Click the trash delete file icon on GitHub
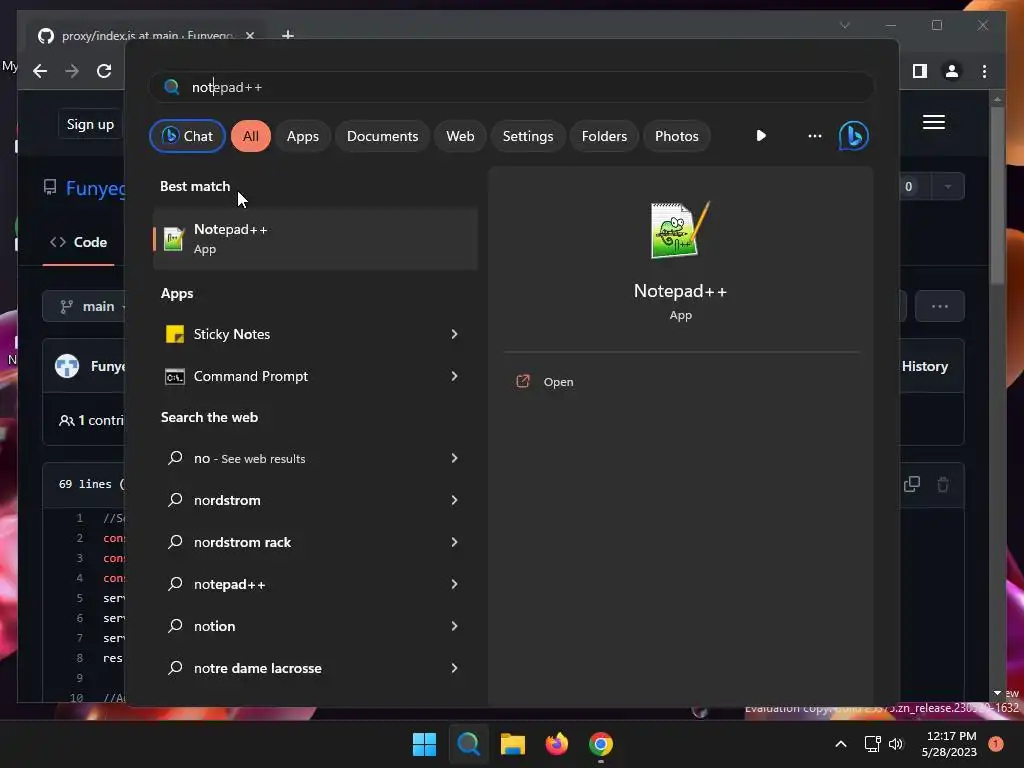Image resolution: width=1024 pixels, height=768 pixels. [x=943, y=485]
